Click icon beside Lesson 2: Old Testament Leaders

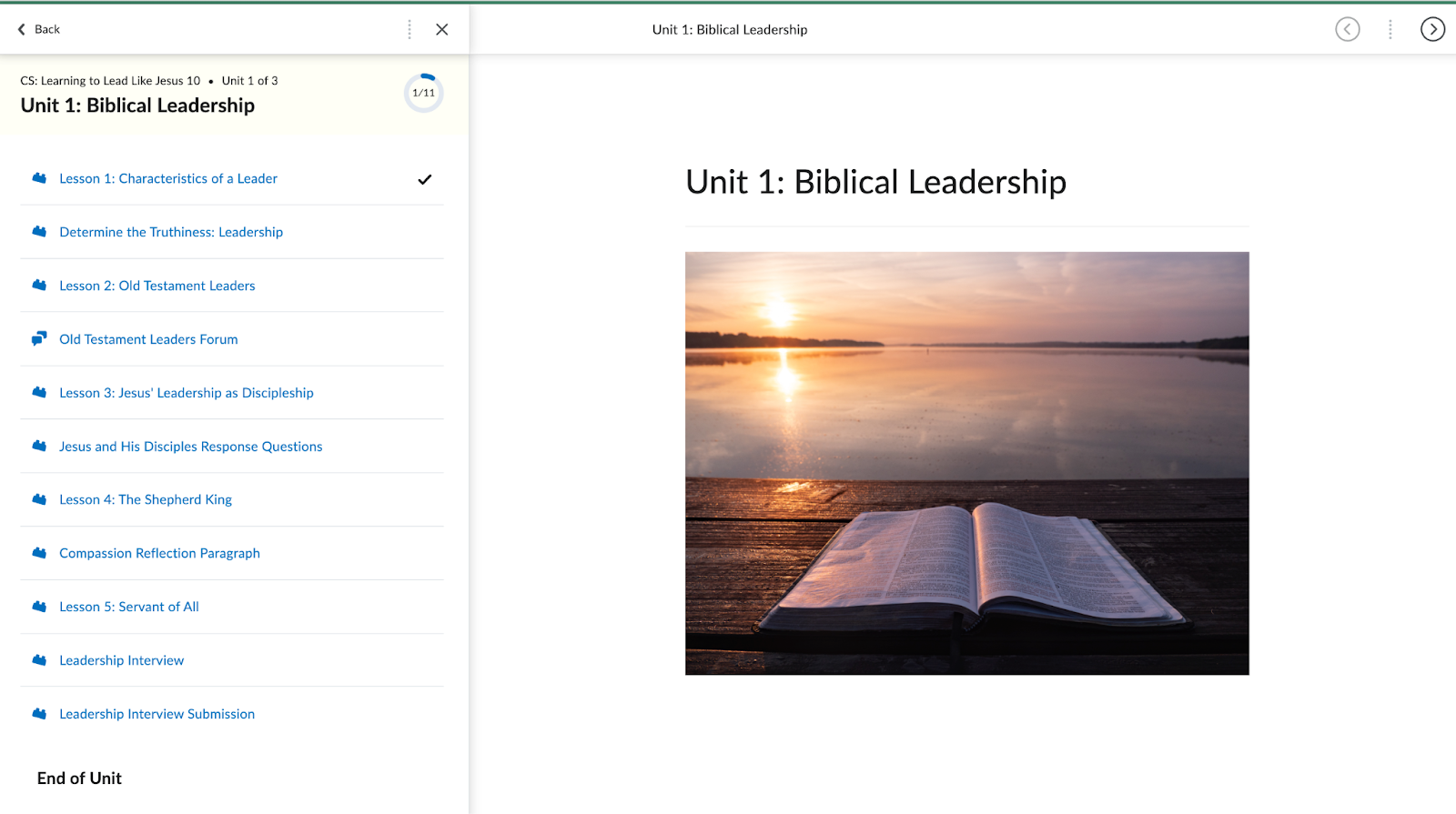tap(39, 286)
